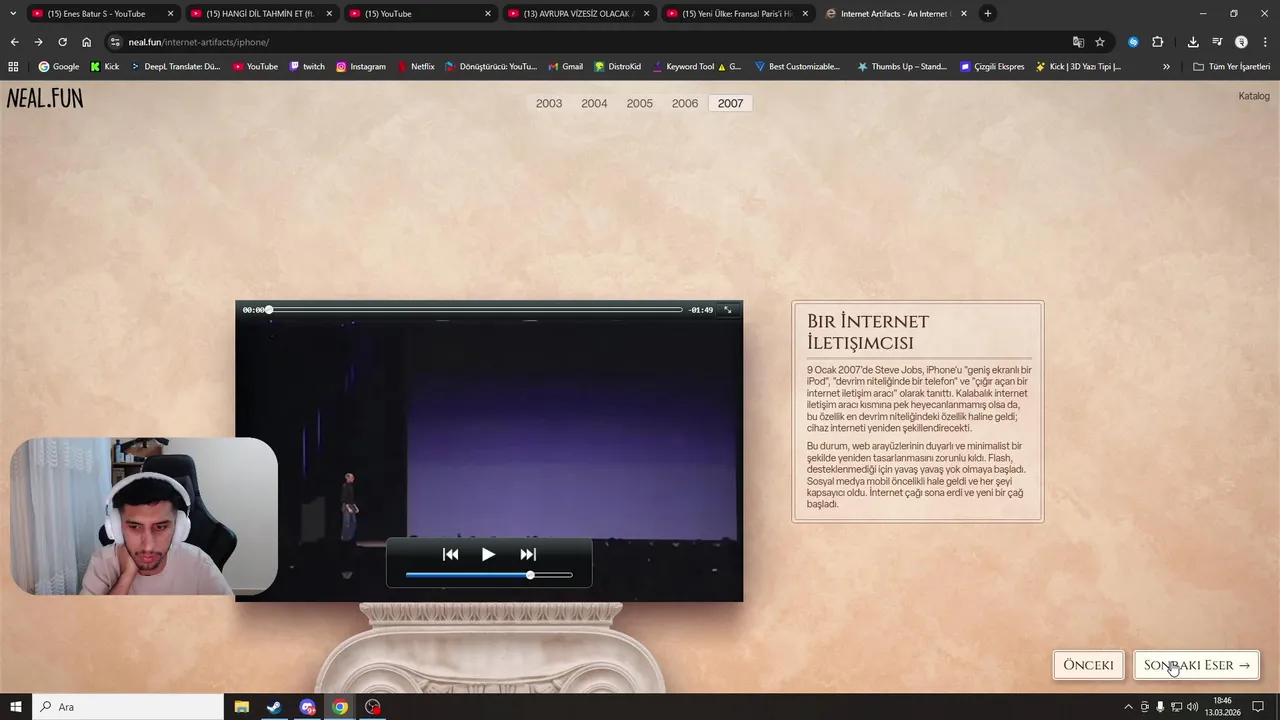Open the Netflix bookmark

[416, 67]
